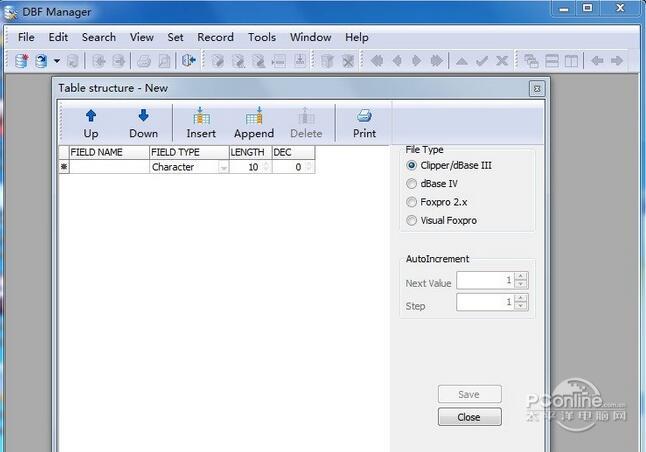646x452 pixels.
Task: Click the Step spinner arrows
Action: (x=521, y=302)
